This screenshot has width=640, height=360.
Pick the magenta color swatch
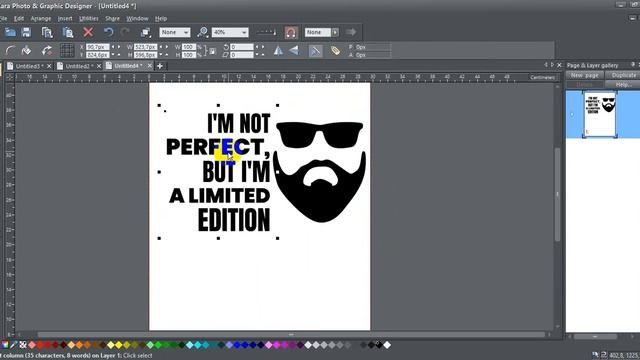coord(277,345)
